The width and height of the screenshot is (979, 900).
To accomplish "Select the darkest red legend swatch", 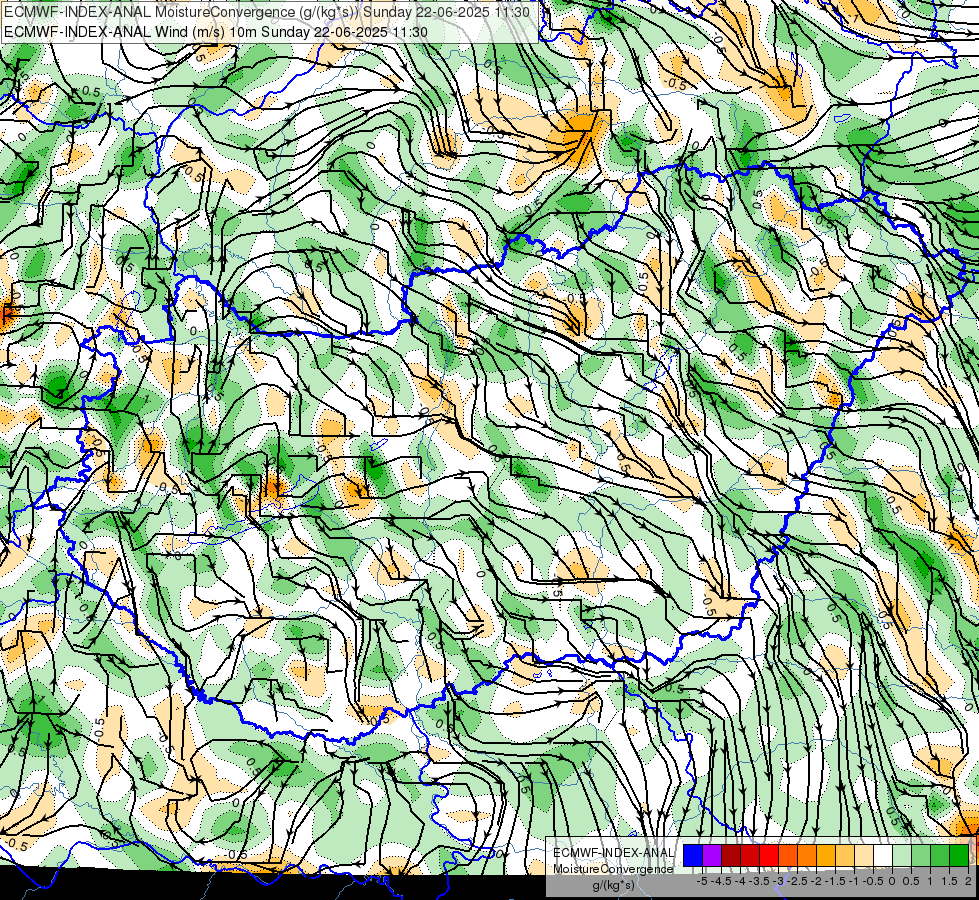I will pyautogui.click(x=731, y=856).
